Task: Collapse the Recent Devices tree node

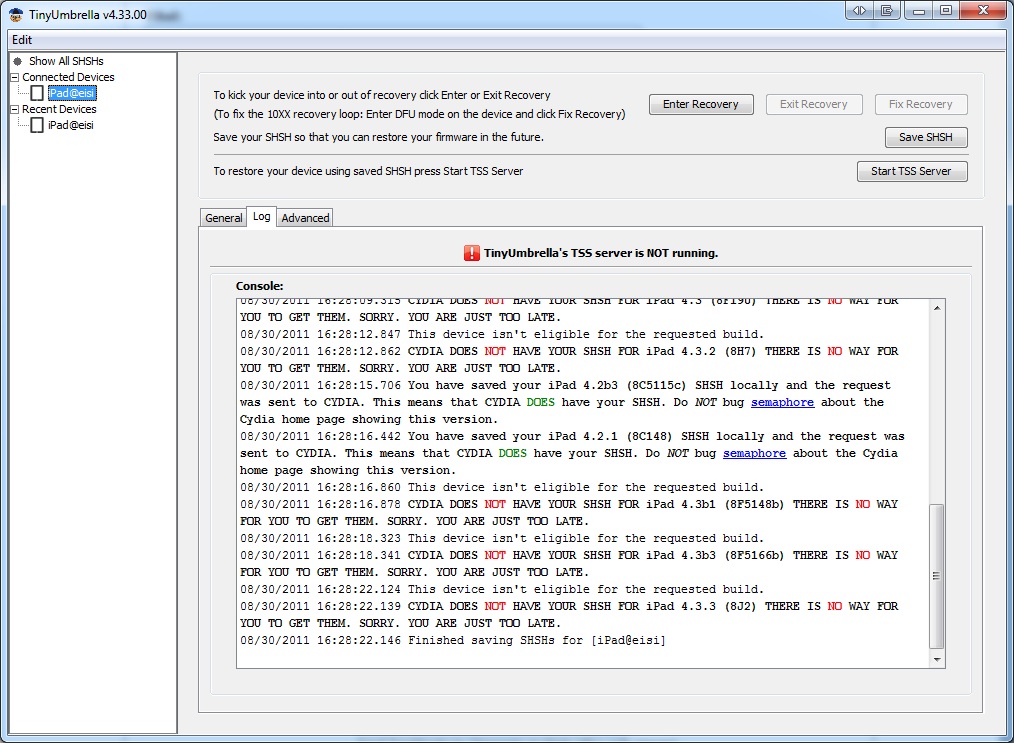Action: [14, 109]
